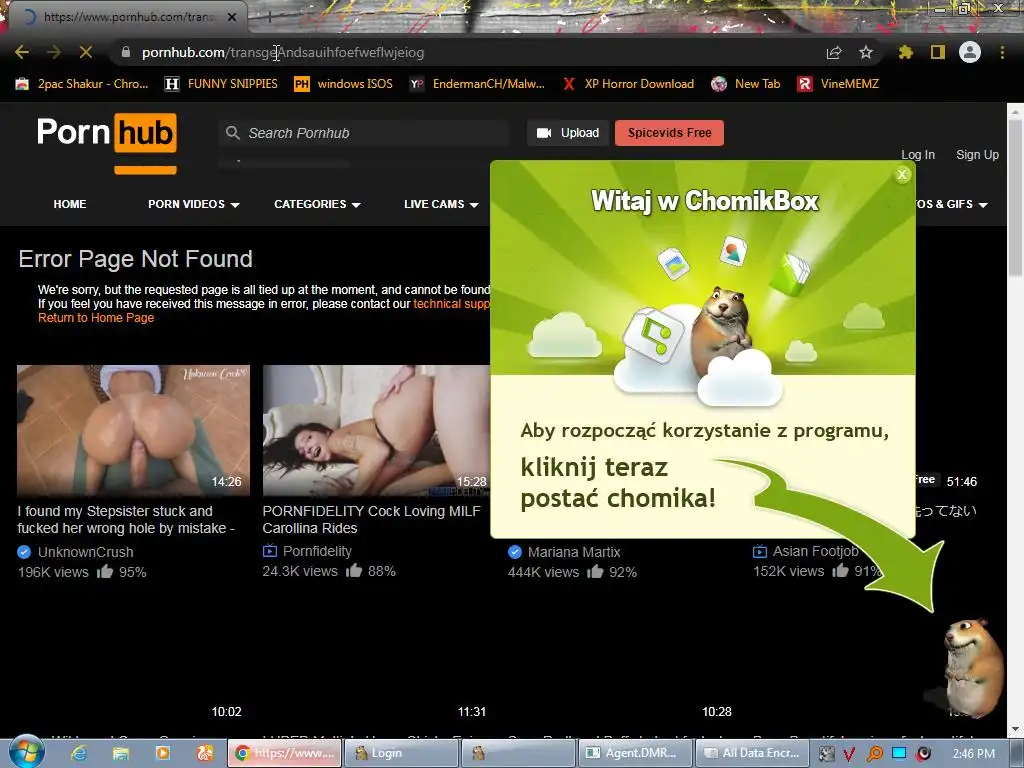Open the EndermanCH/Malw... bookmark

[x=477, y=84]
